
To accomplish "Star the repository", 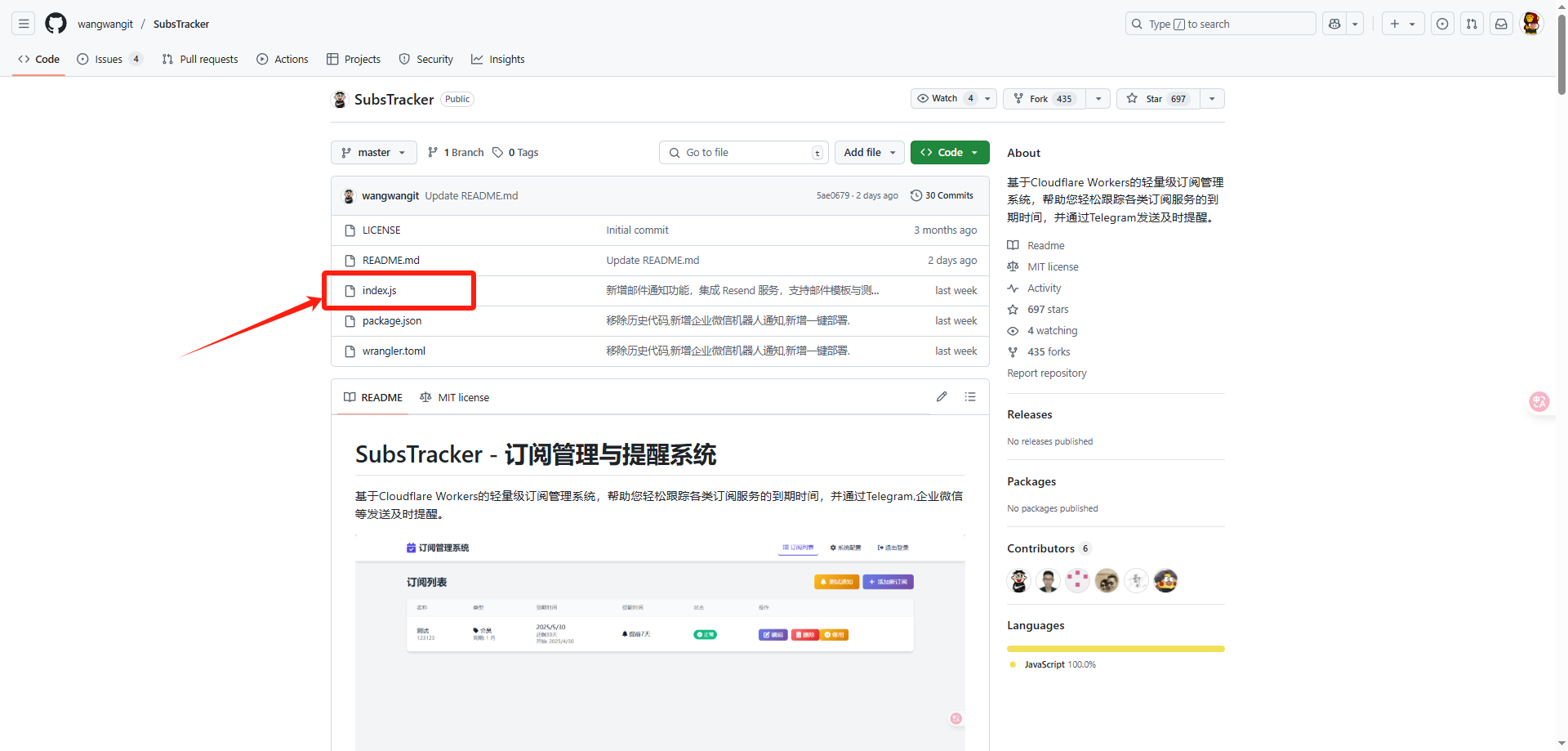I will [1158, 98].
